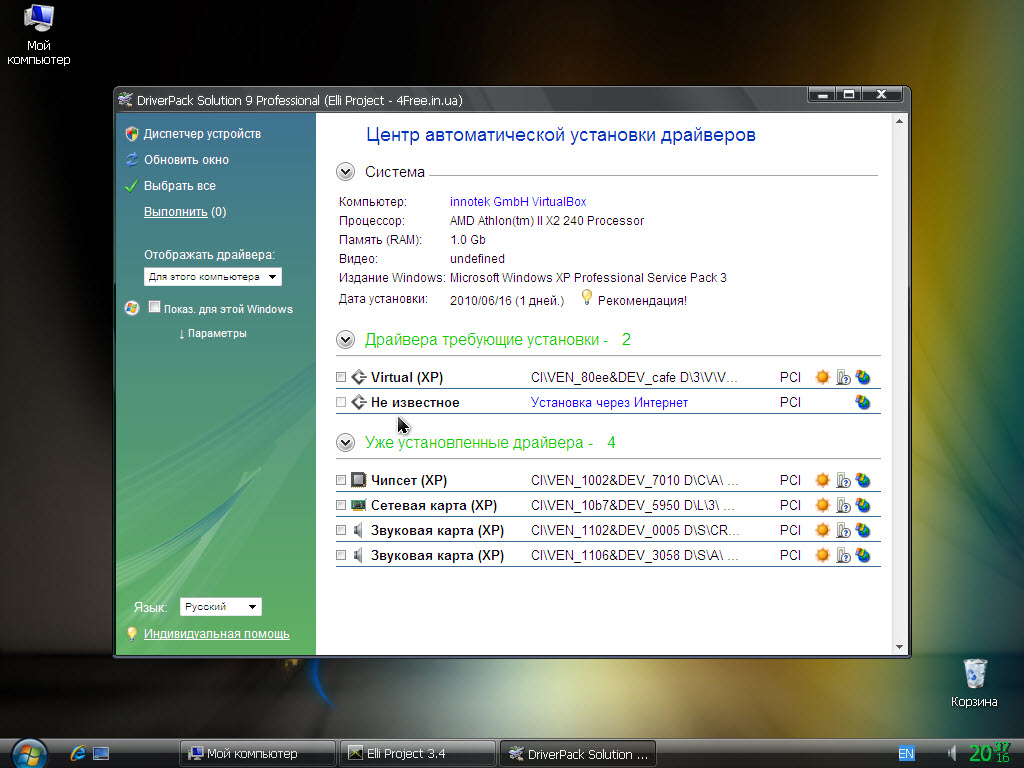Image resolution: width=1024 pixels, height=768 pixels.
Task: Check the Чипсет (XP) driver checkbox
Action: click(341, 480)
